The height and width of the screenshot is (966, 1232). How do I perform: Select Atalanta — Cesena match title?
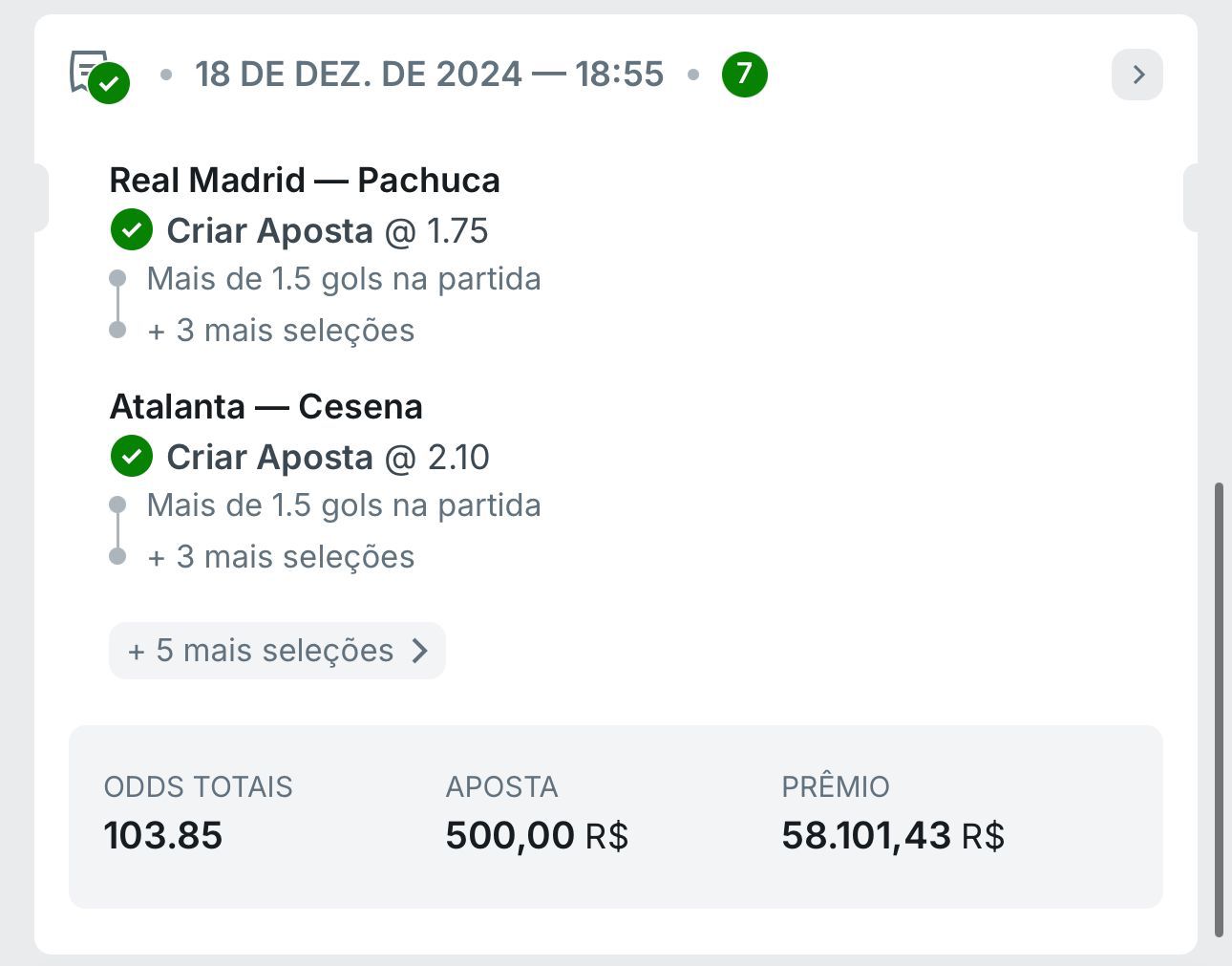pos(266,406)
